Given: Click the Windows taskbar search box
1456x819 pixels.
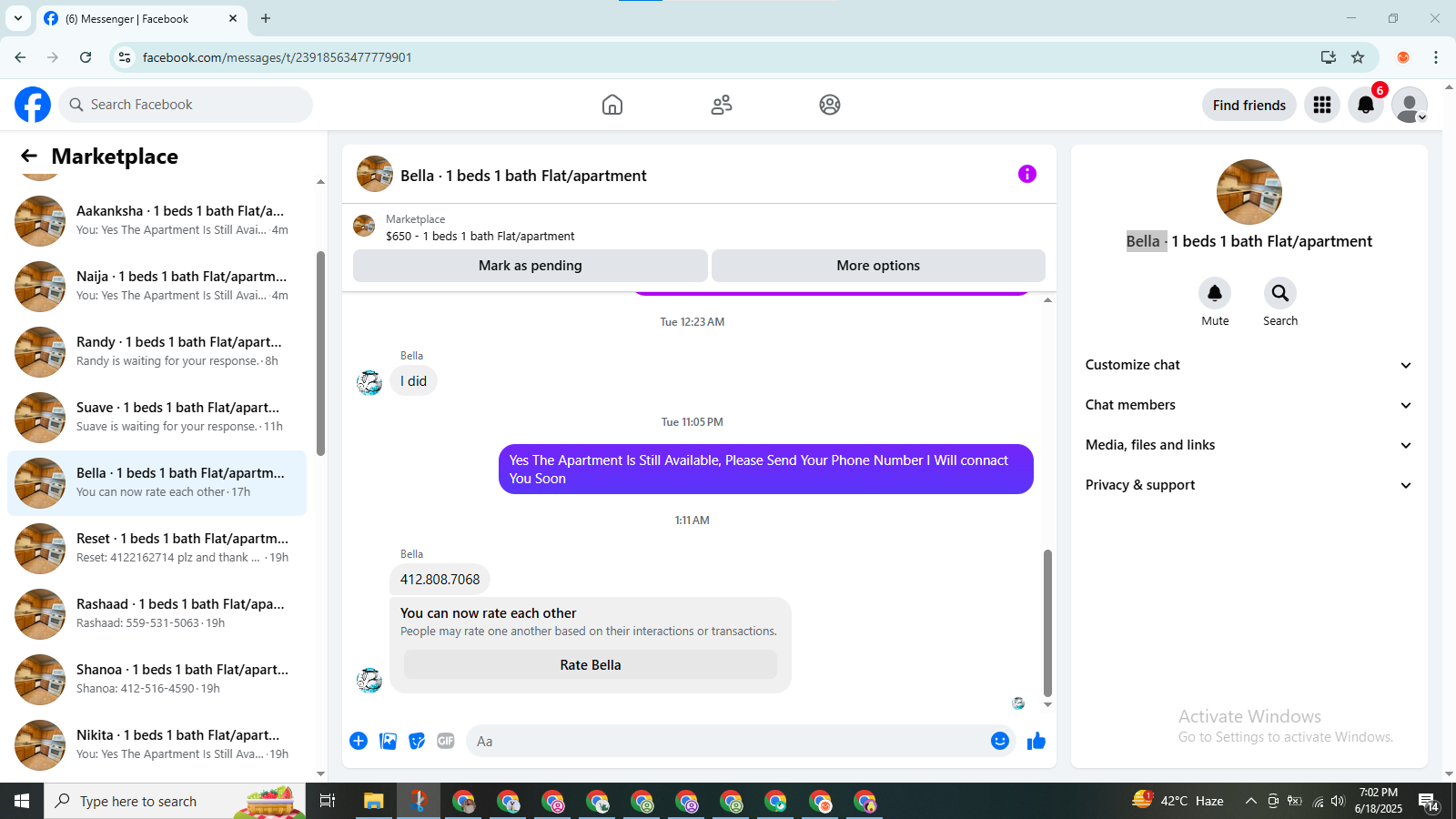Looking at the screenshot, I should [175, 801].
